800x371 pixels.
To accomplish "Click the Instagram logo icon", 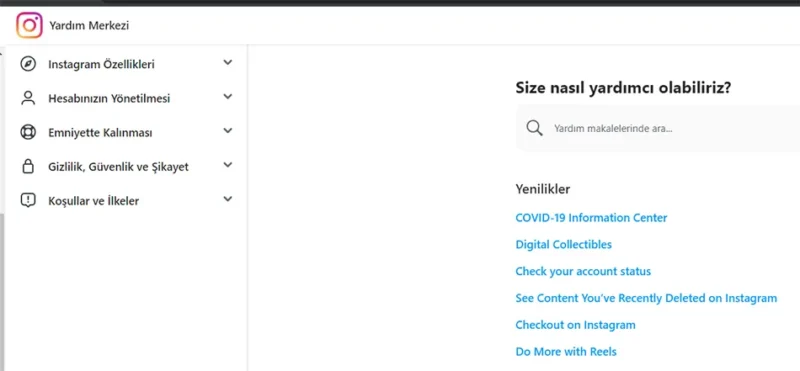I will [29, 25].
